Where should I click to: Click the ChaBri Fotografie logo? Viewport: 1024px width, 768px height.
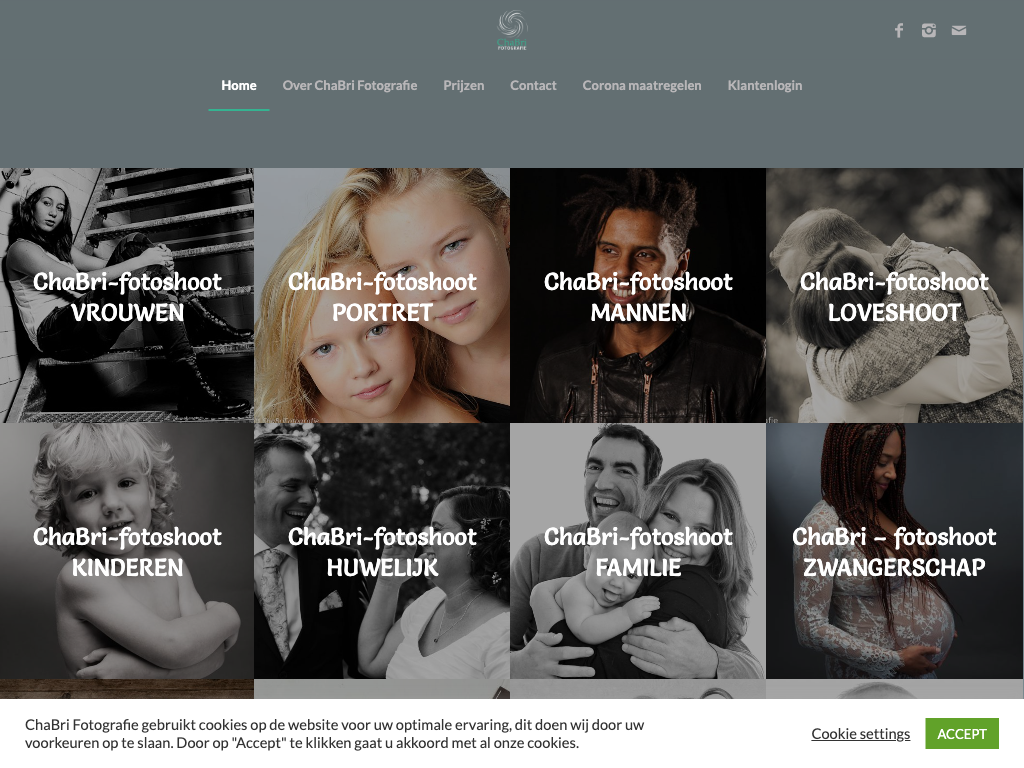coord(512,30)
